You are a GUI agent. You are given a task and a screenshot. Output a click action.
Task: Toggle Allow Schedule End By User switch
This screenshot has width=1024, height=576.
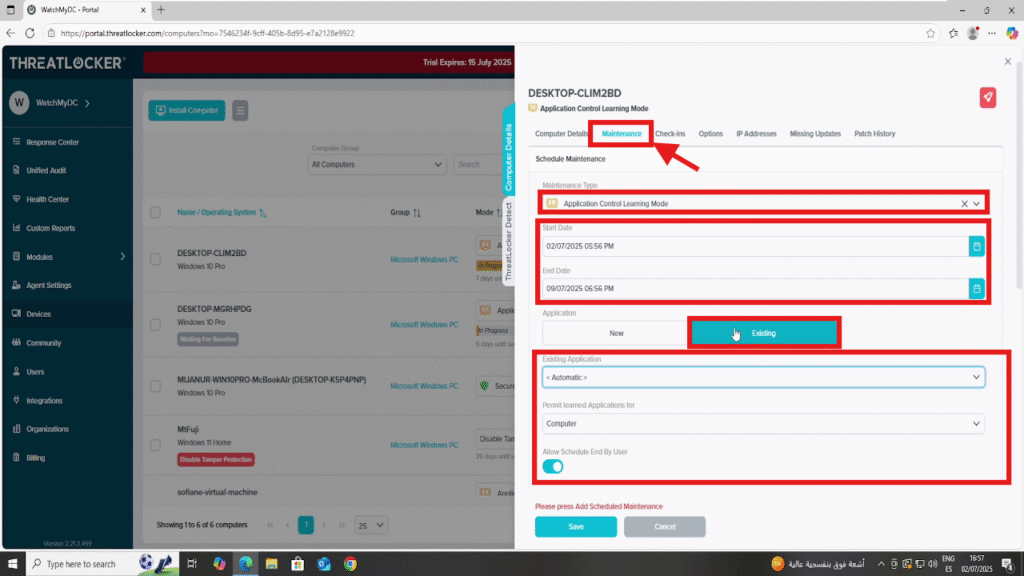[x=552, y=466]
